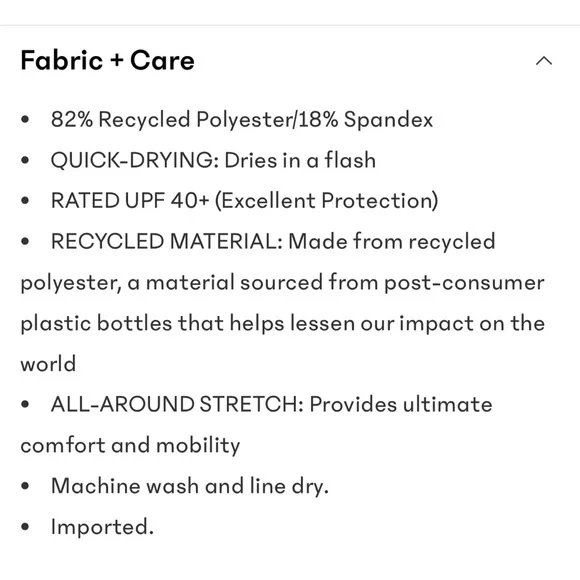Click bullet point beside QUICK-DRYING

click(25, 160)
